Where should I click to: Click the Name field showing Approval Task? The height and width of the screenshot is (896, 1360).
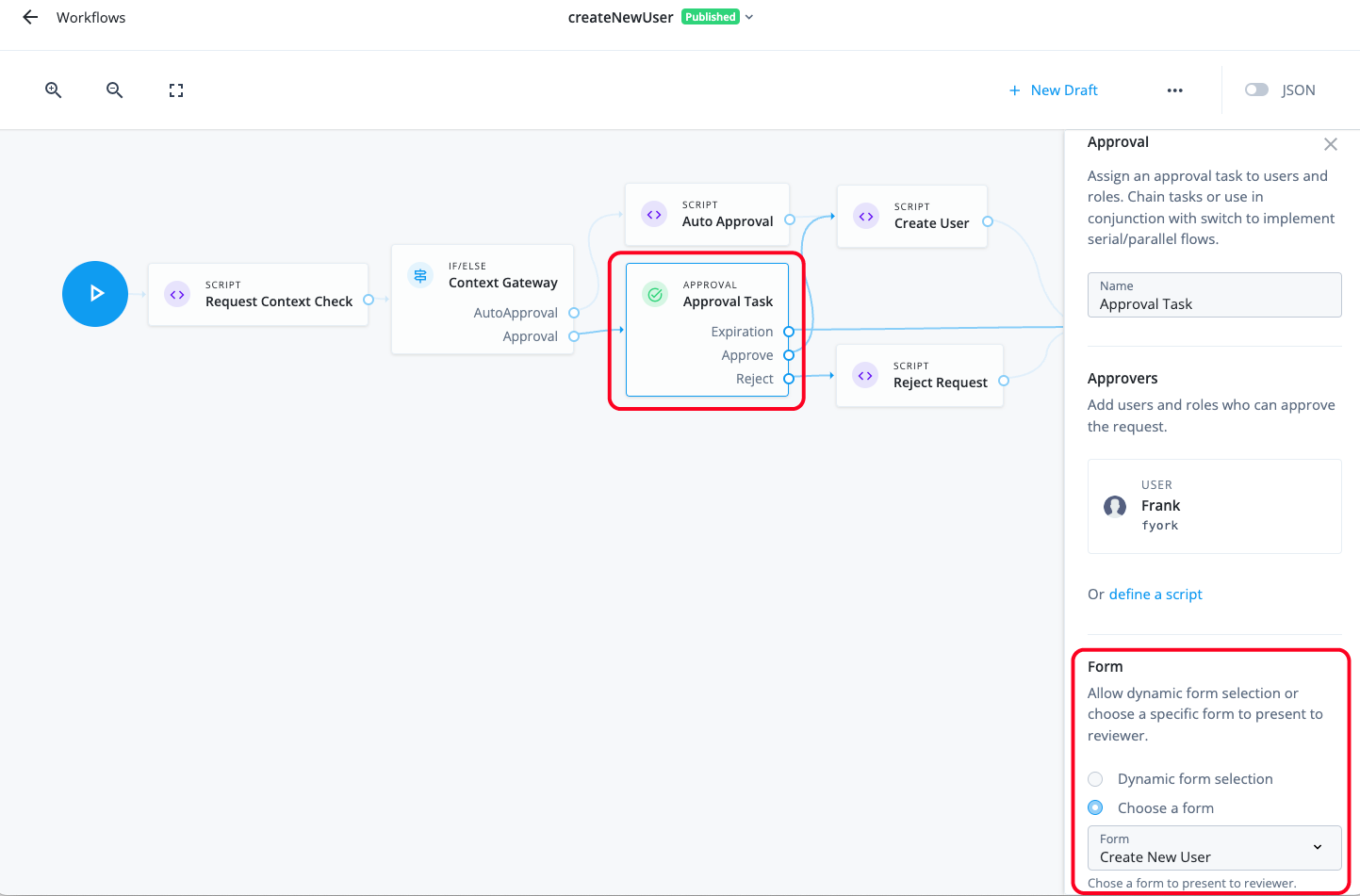(1214, 295)
